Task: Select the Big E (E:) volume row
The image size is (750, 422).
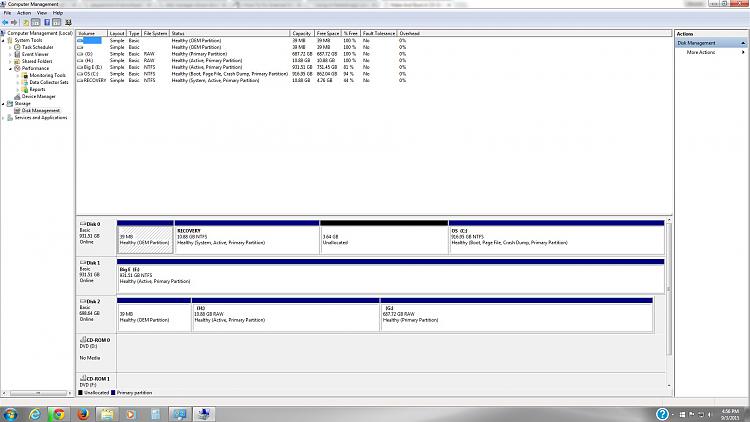Action: click(x=242, y=67)
